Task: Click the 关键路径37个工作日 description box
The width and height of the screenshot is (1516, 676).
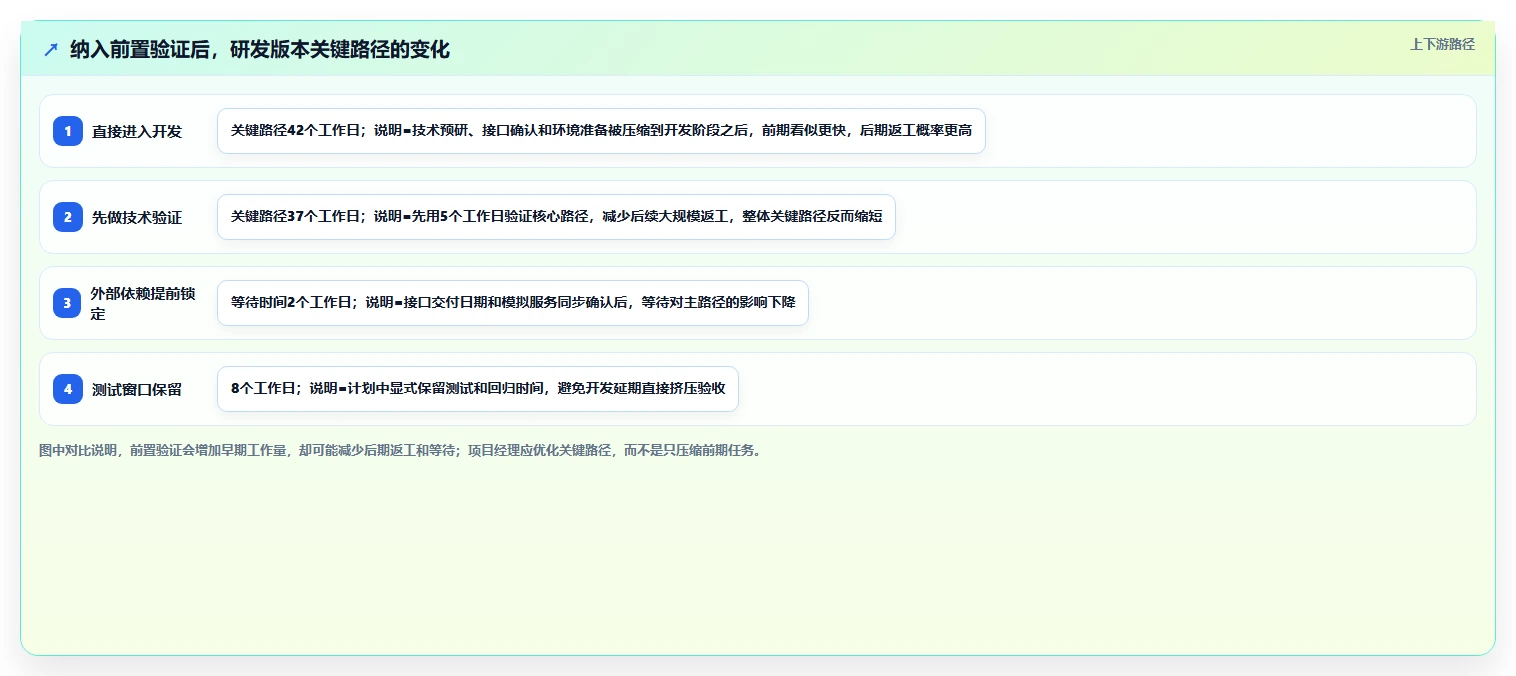Action: coord(556,217)
